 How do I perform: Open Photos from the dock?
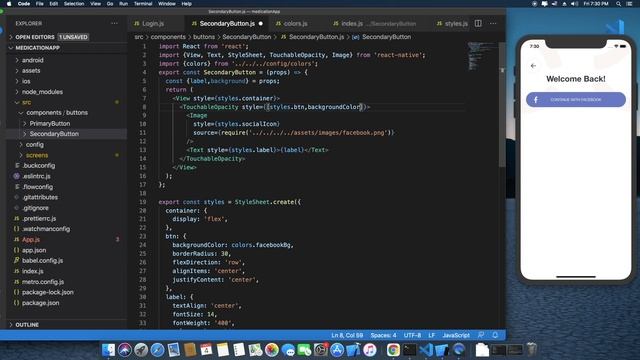pos(272,350)
